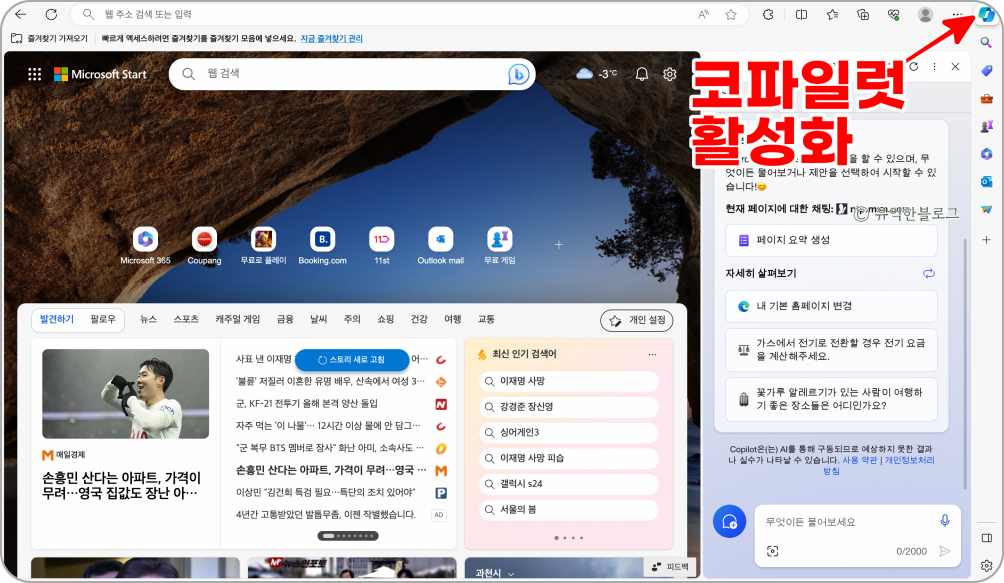This screenshot has width=1004, height=583.
Task: Search trending term 이재명 사망
Action: click(x=569, y=381)
